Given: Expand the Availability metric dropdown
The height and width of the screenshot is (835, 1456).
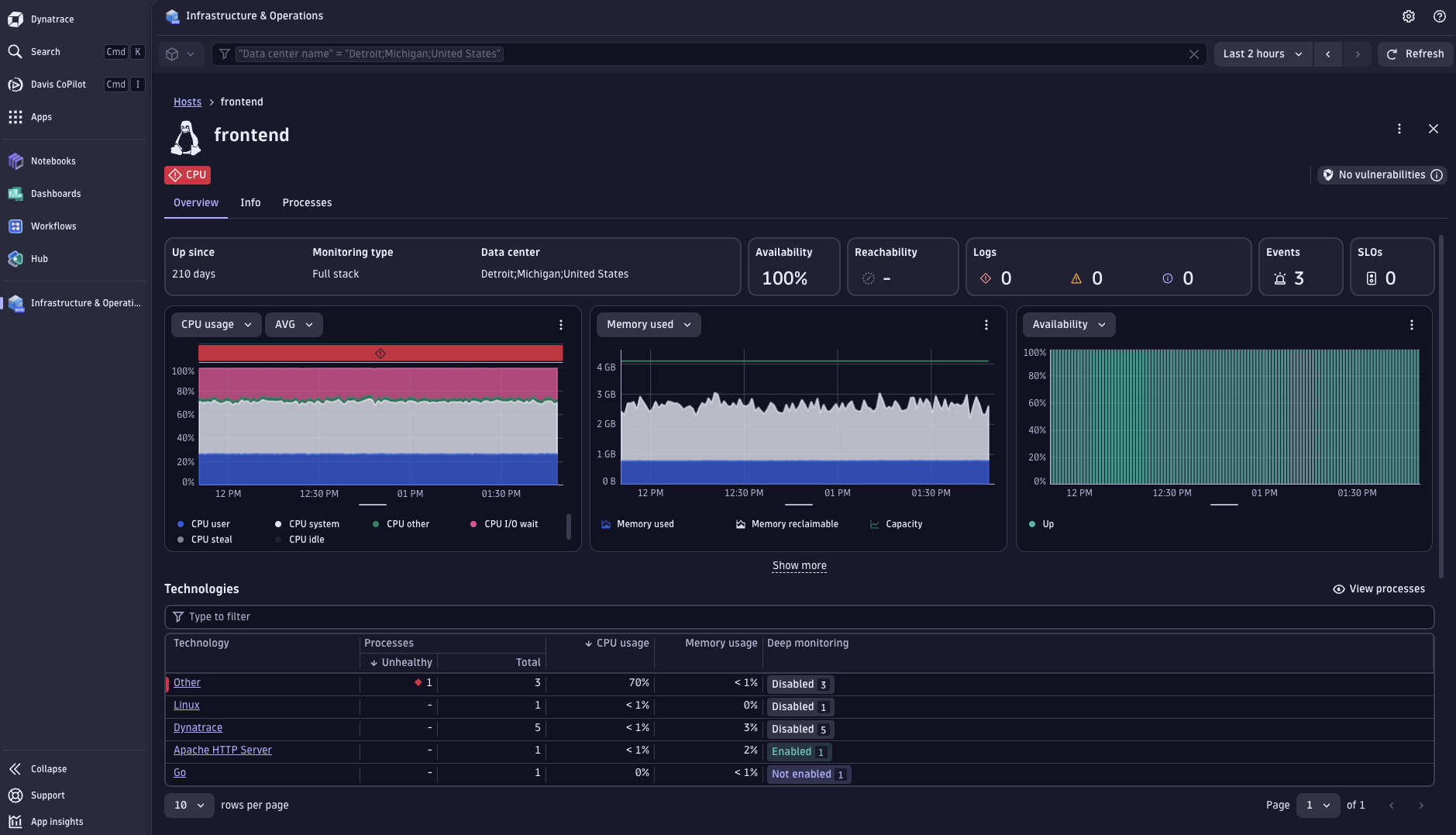Looking at the screenshot, I should (1069, 325).
